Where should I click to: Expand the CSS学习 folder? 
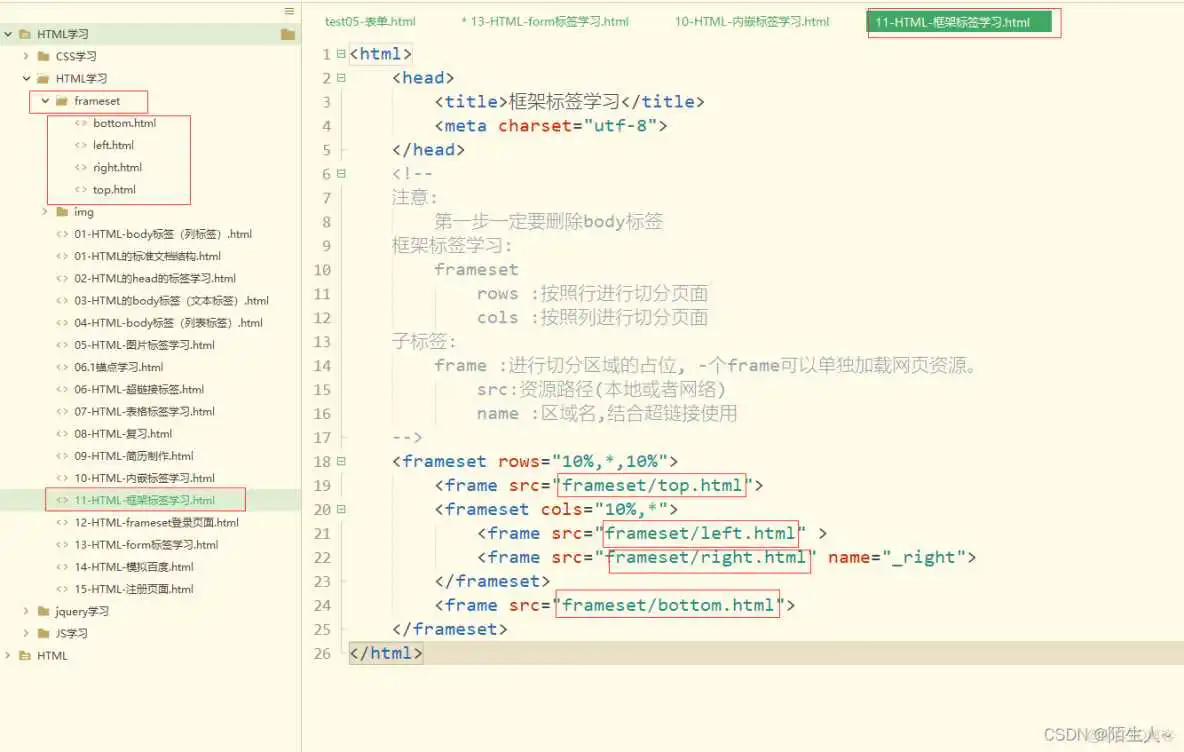(24, 56)
